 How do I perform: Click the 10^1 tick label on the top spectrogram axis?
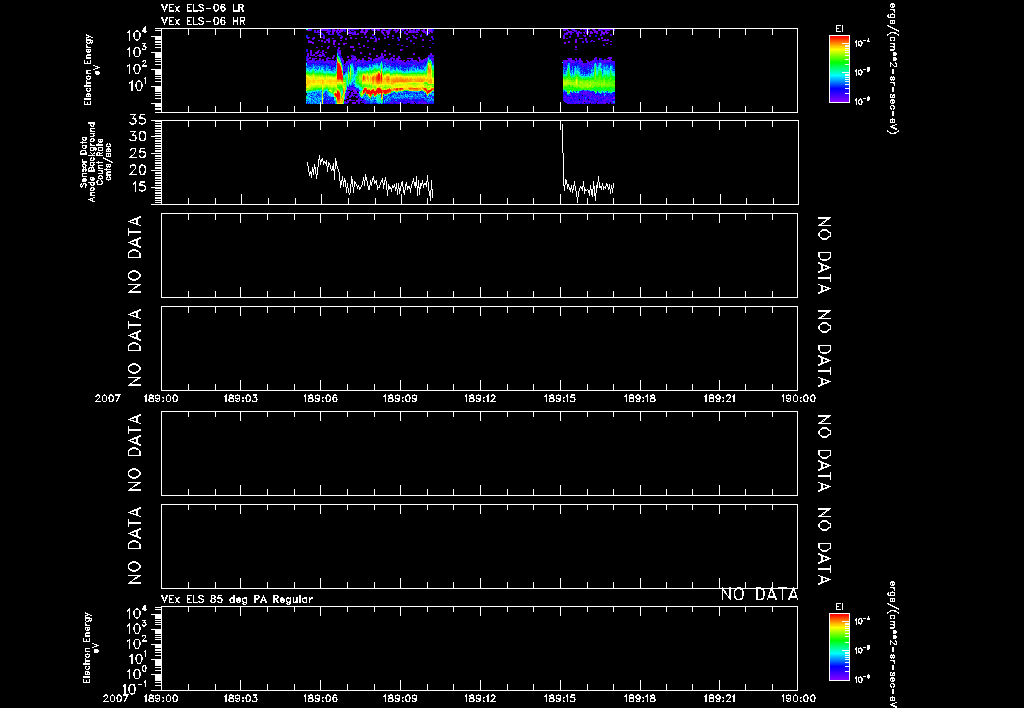point(138,86)
